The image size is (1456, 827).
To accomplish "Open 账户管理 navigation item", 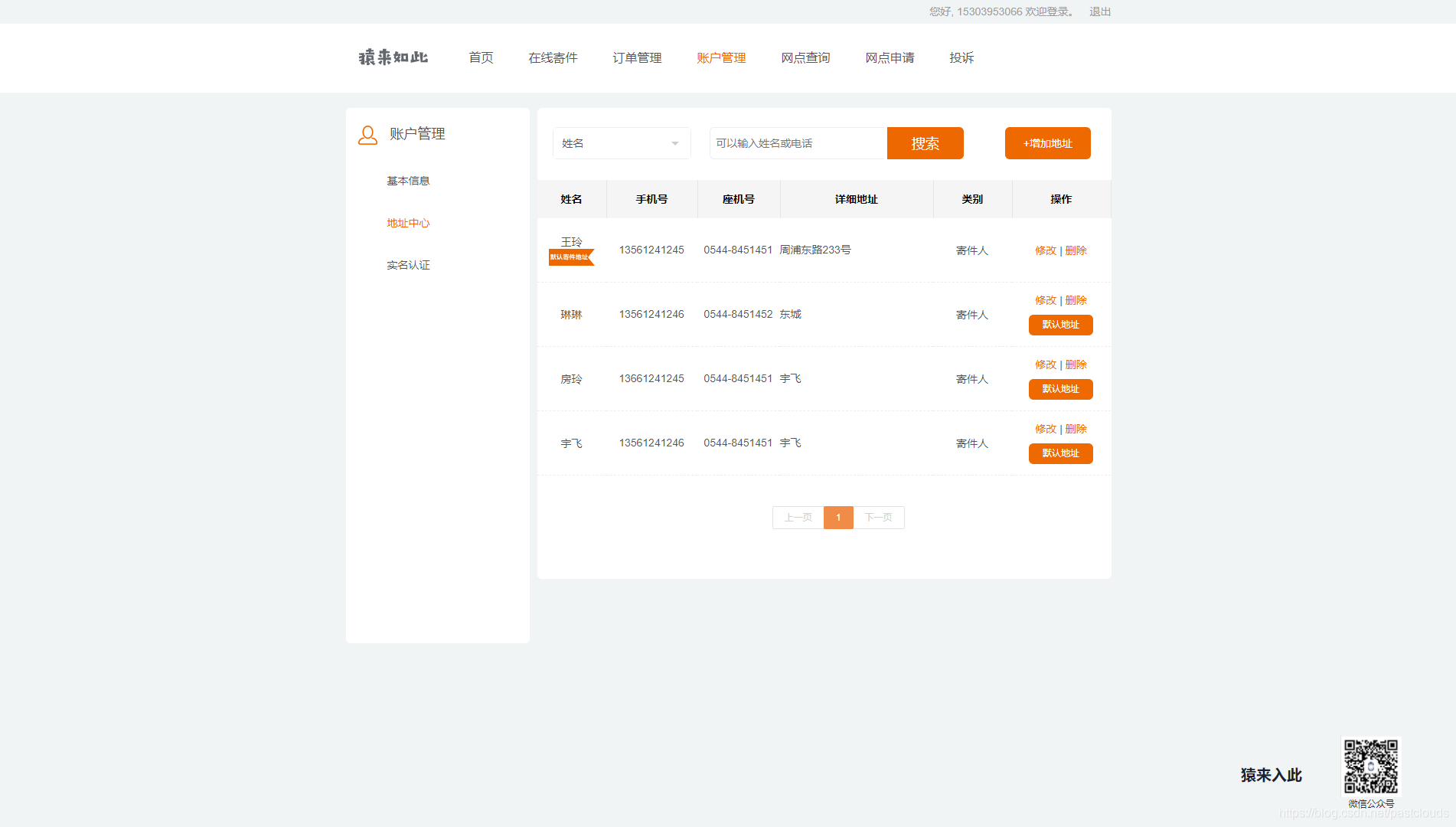I will tap(721, 57).
